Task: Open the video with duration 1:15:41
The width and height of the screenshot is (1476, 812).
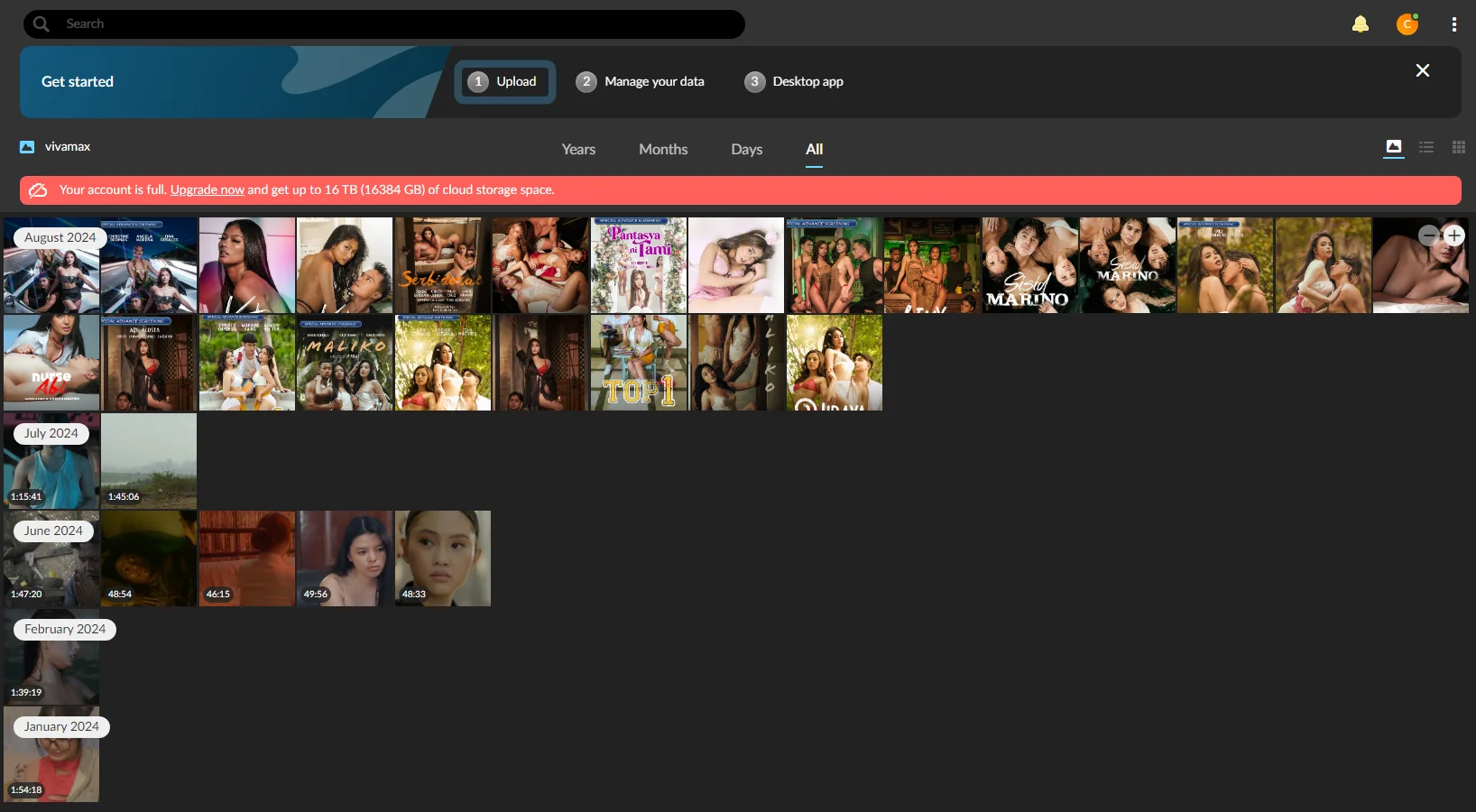Action: (51, 461)
